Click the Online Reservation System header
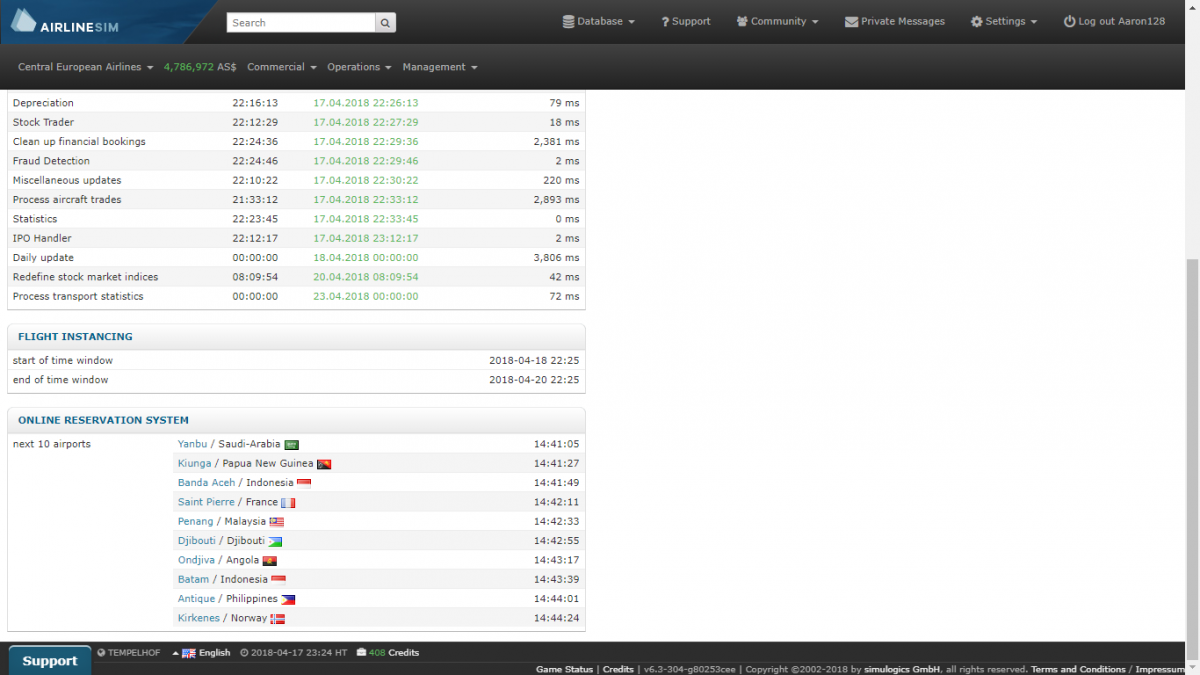The width and height of the screenshot is (1200, 675). pos(296,421)
